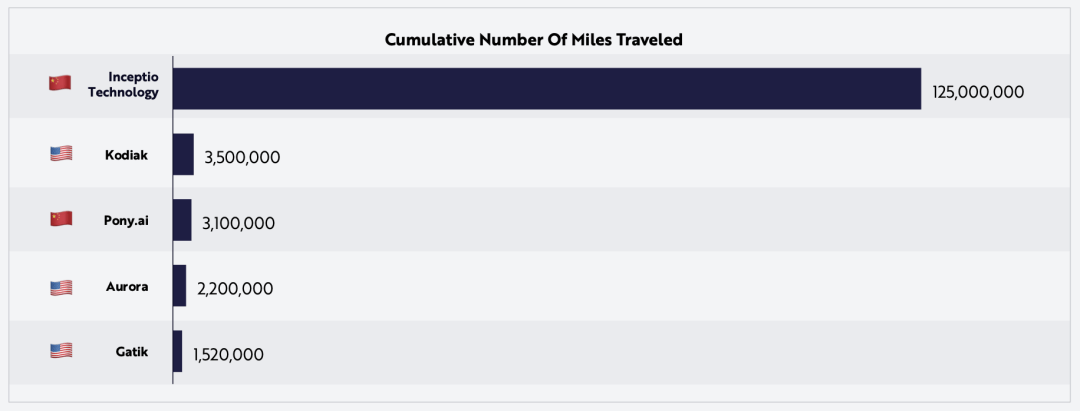Click the Inceptio Technology label

click(123, 84)
